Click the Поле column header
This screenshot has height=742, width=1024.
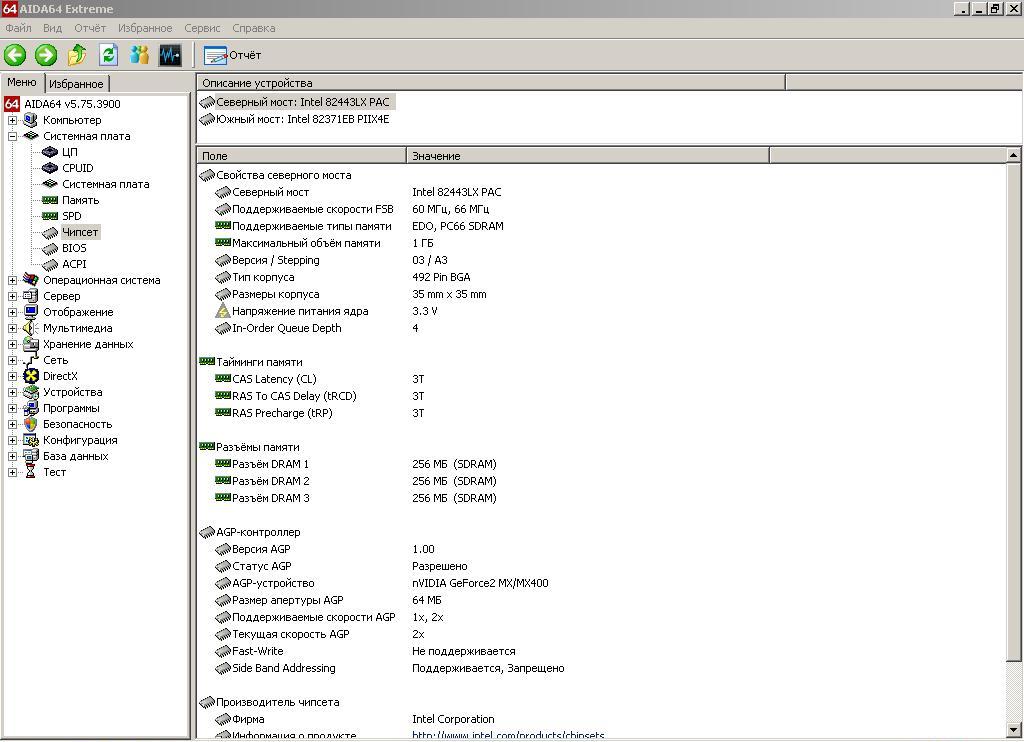[x=301, y=155]
